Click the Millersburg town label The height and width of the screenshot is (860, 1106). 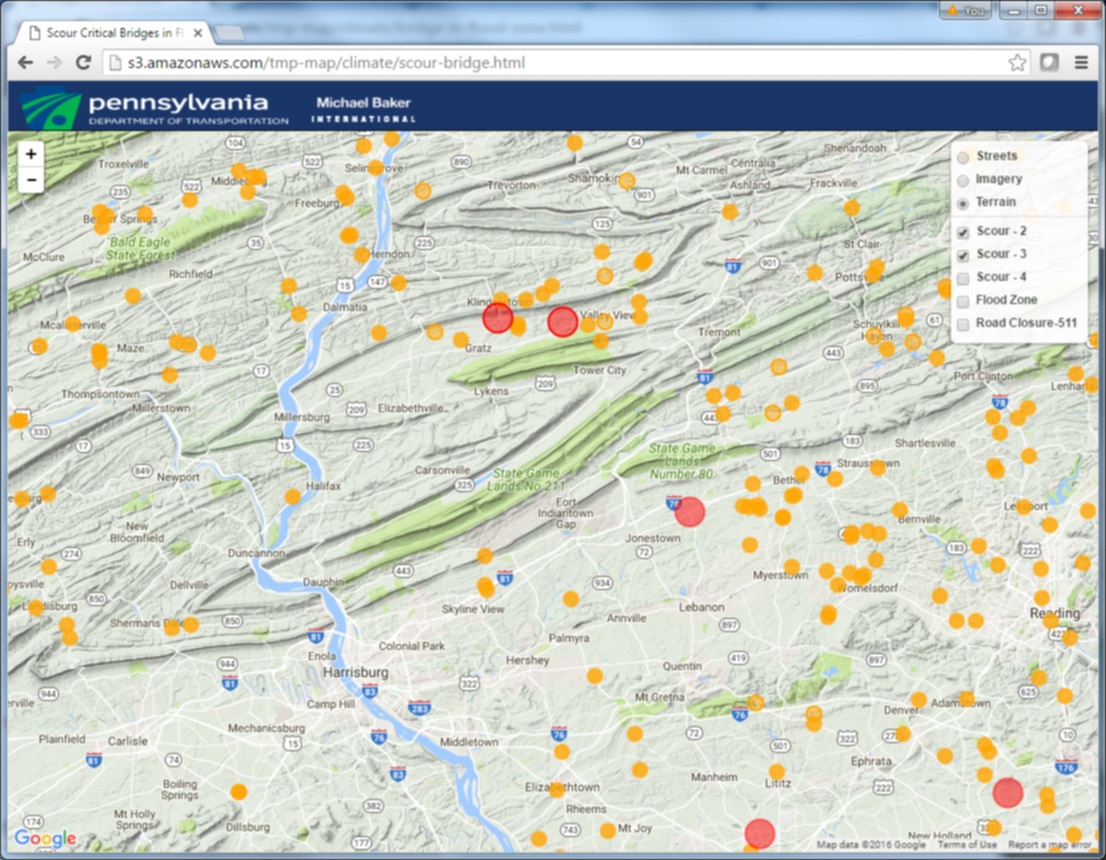(x=302, y=417)
